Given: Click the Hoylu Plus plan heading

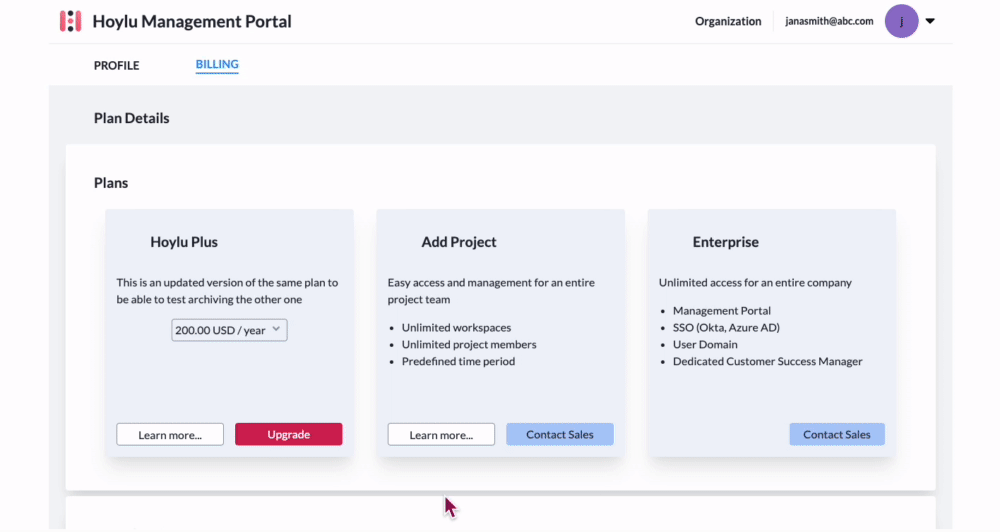Looking at the screenshot, I should [184, 242].
